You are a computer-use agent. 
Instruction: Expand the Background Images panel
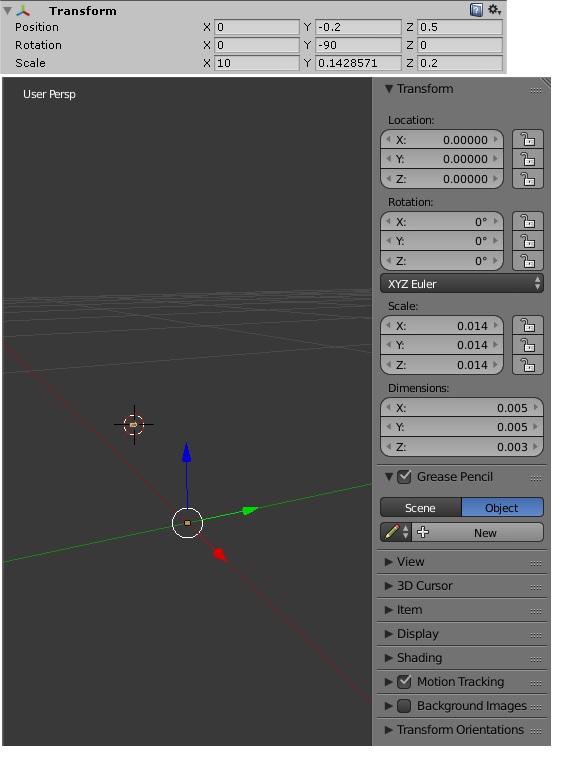pyautogui.click(x=389, y=706)
